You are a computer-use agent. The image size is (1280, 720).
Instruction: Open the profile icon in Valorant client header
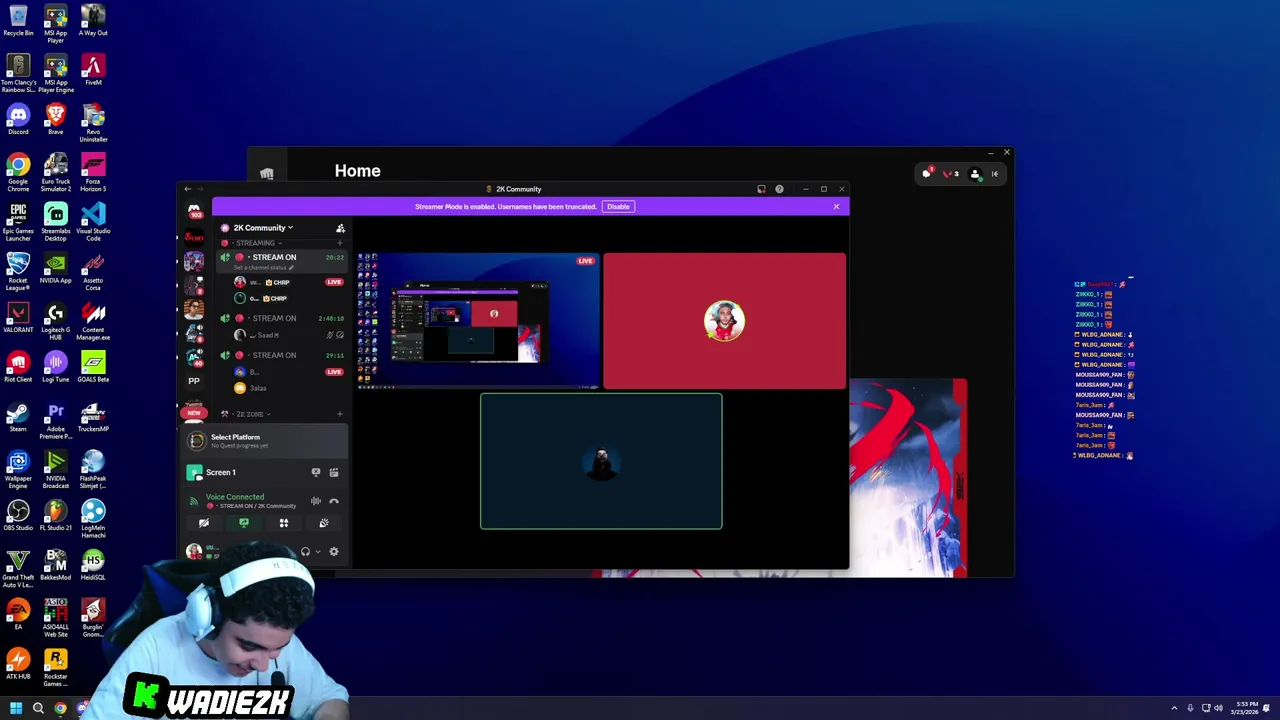[x=975, y=174]
